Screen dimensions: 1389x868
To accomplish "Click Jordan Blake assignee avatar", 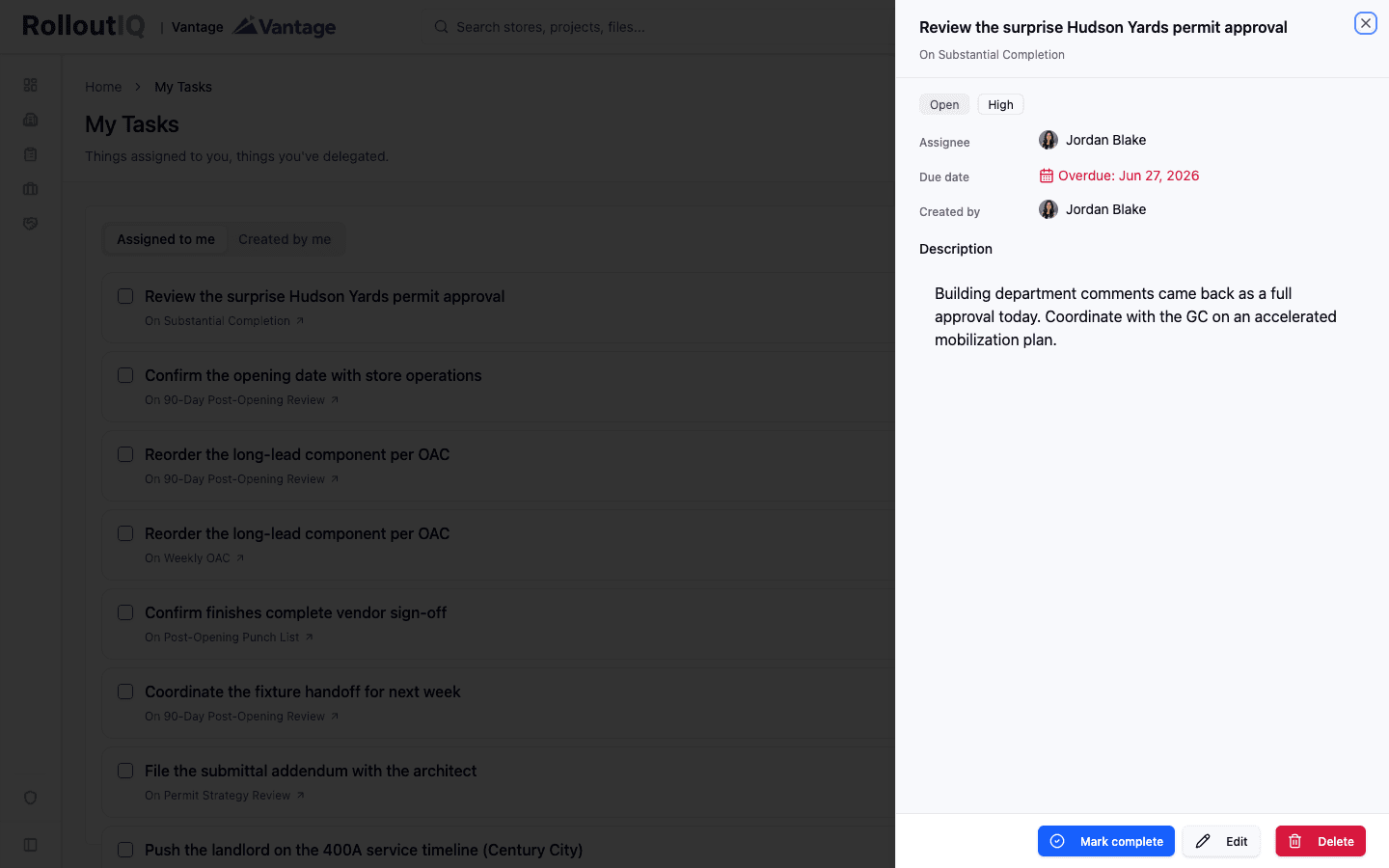I will [1049, 140].
